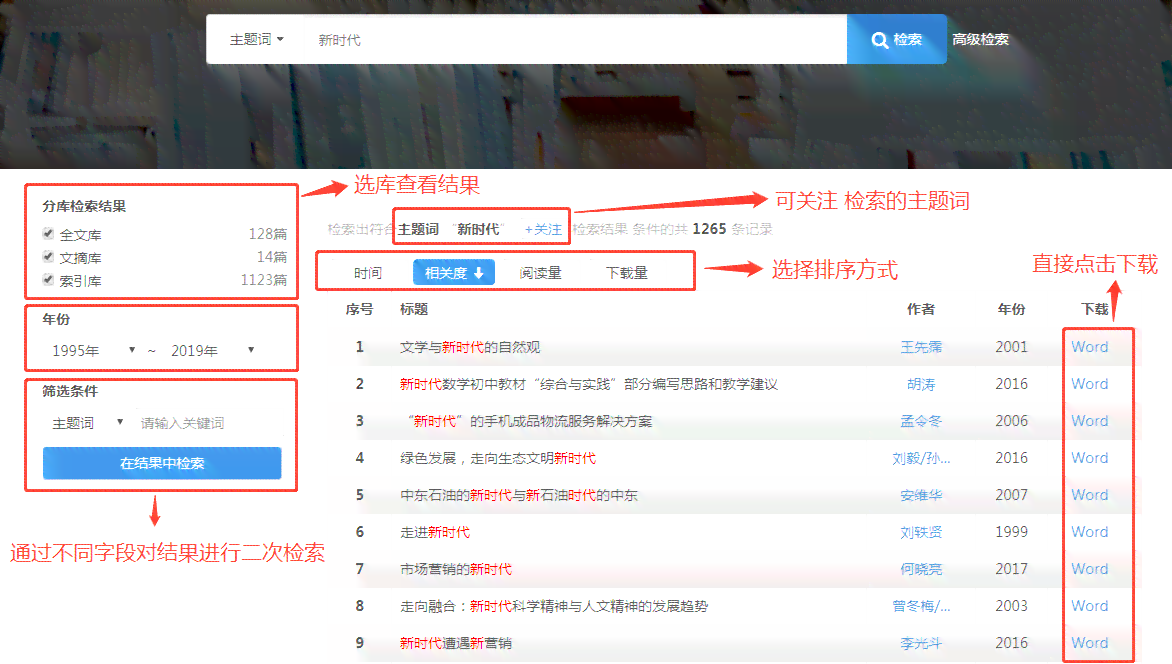This screenshot has width=1172, height=664.
Task: Open author 李光斗 page
Action: pos(921,643)
